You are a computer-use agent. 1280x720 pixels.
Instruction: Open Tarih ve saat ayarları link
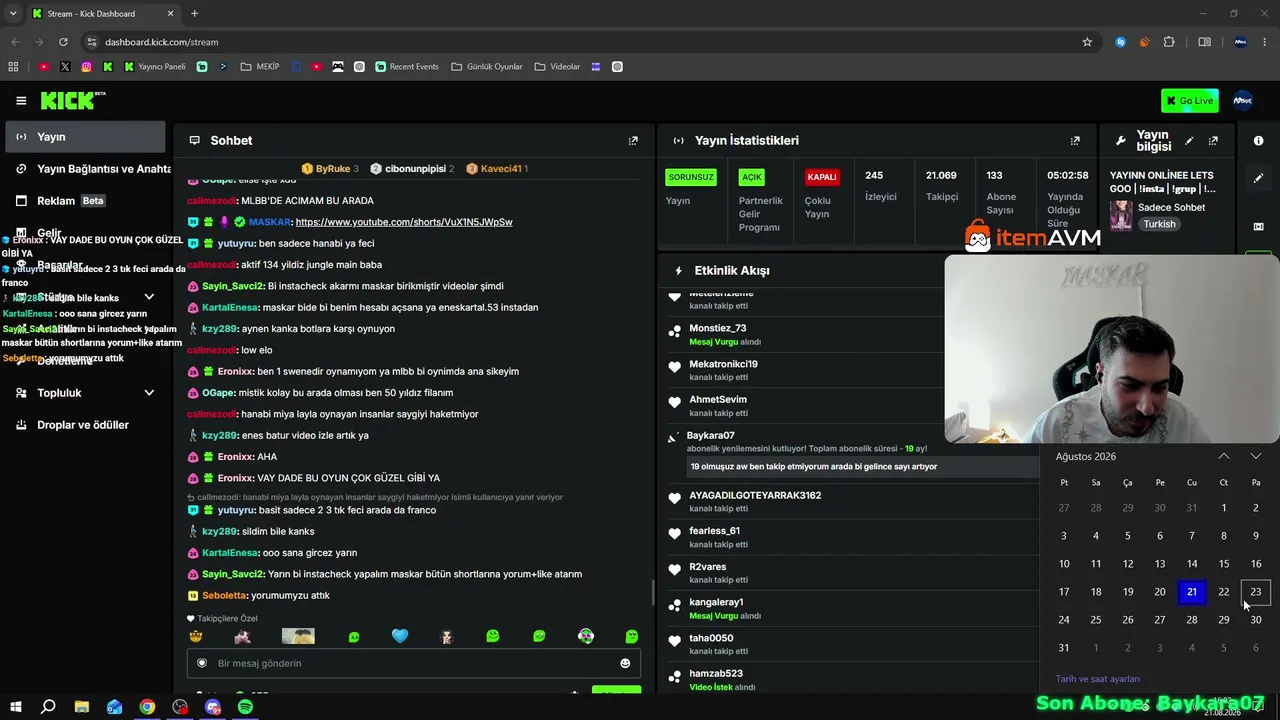point(1098,679)
